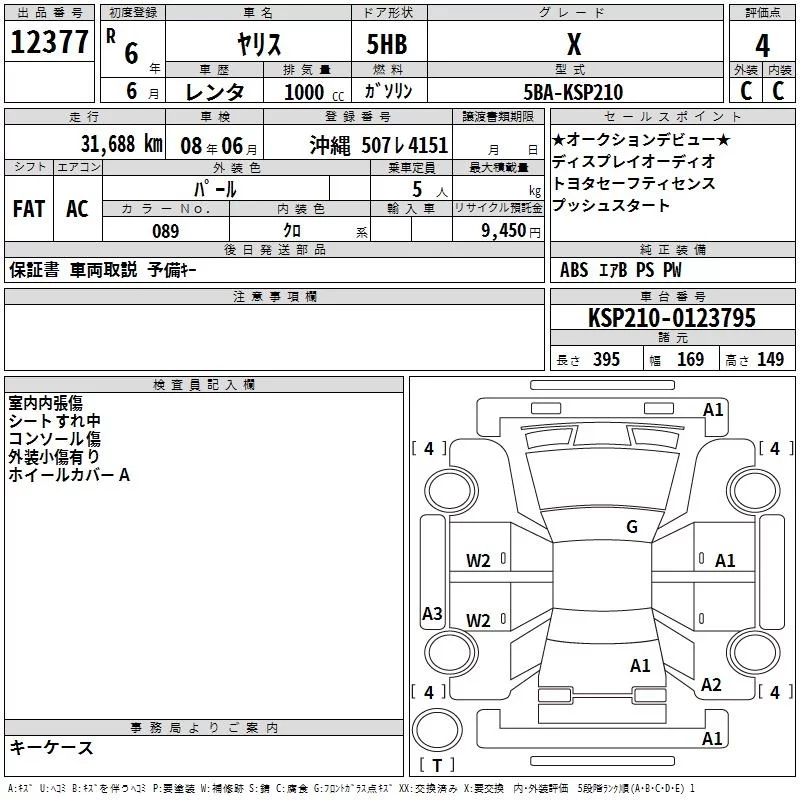This screenshot has height=800, width=800.
Task: Click the upper W2 door repair mark
Action: click(x=478, y=561)
